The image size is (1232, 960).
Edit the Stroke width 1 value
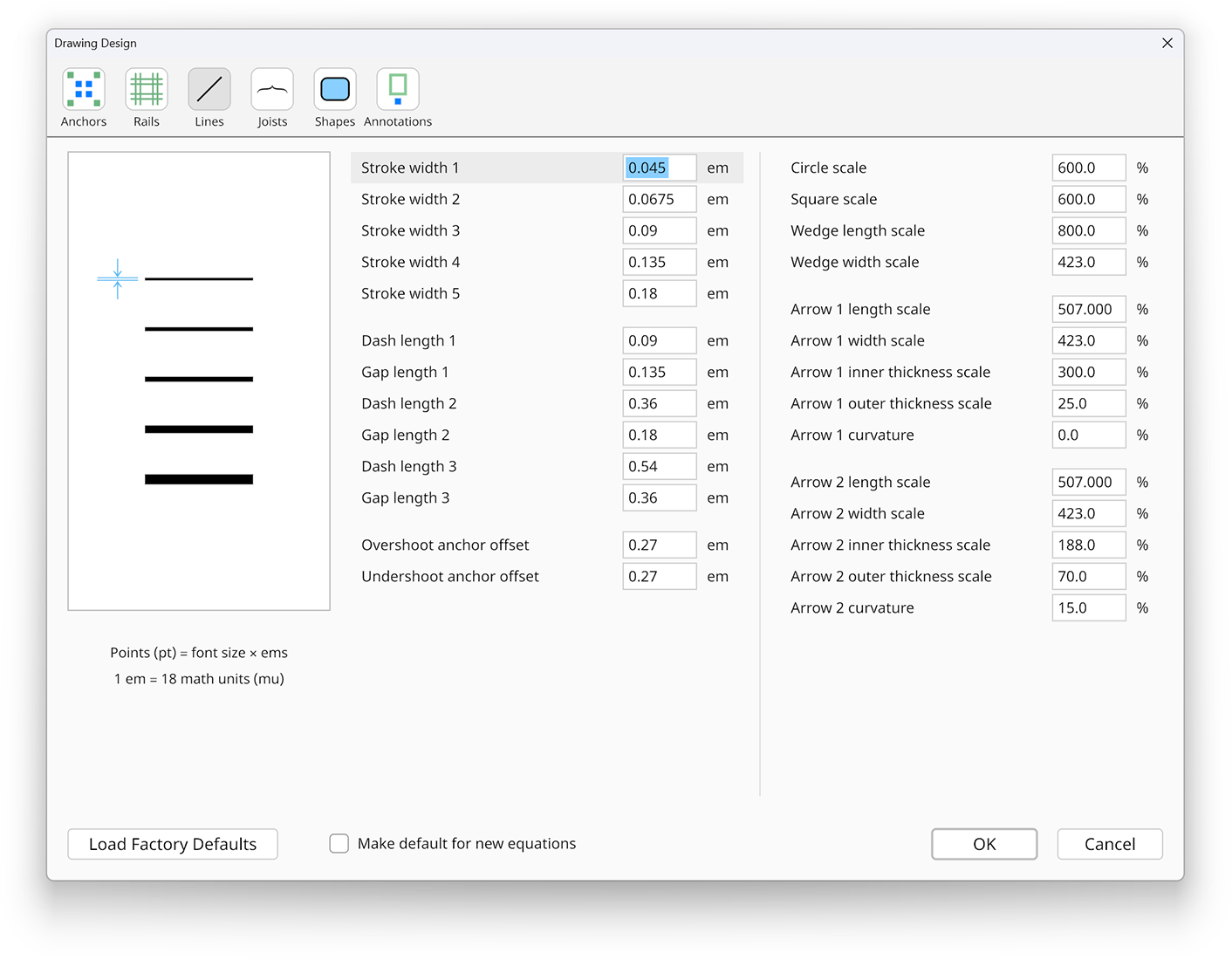click(659, 167)
